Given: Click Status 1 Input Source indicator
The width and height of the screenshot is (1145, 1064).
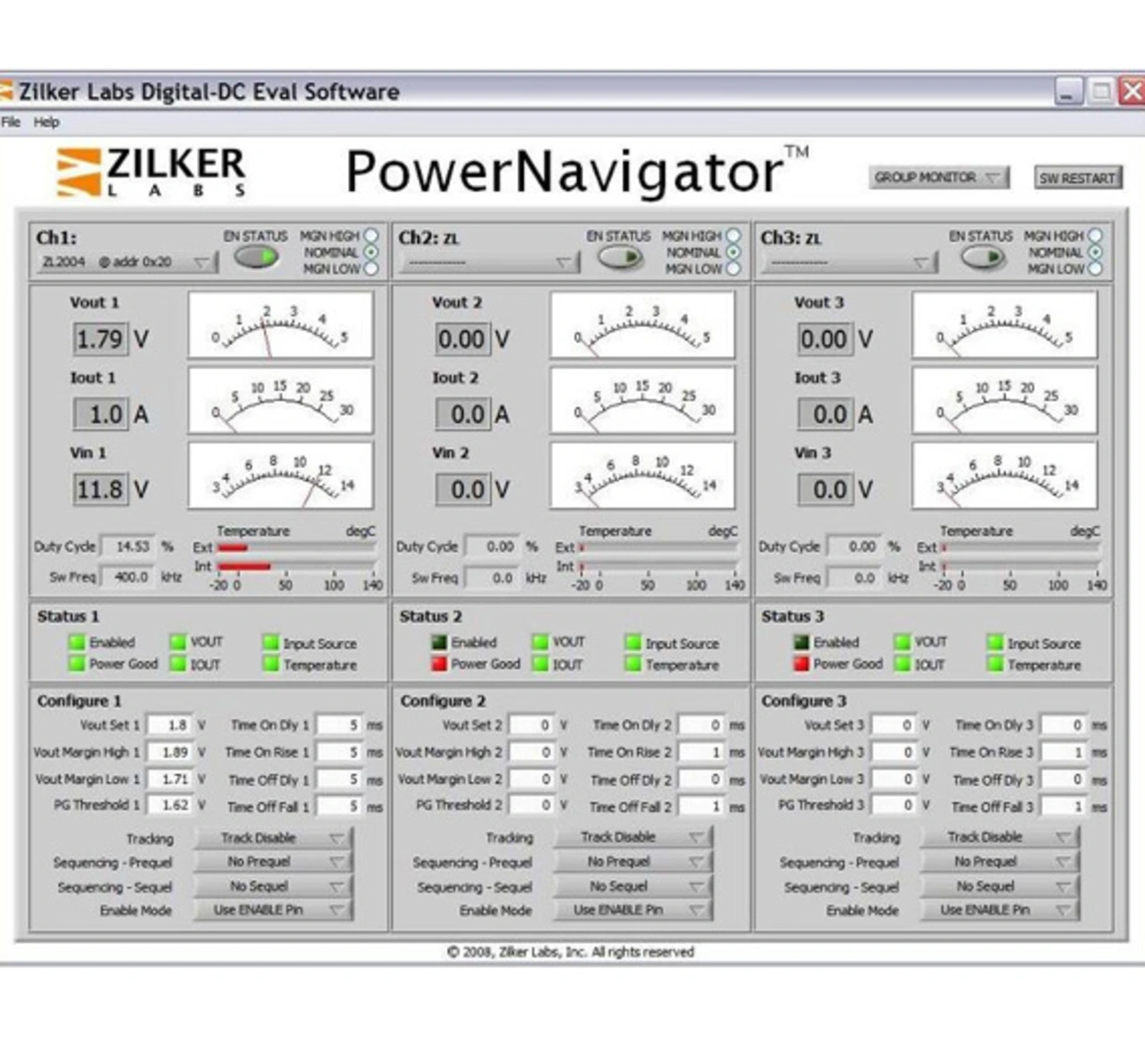Looking at the screenshot, I should [x=271, y=642].
